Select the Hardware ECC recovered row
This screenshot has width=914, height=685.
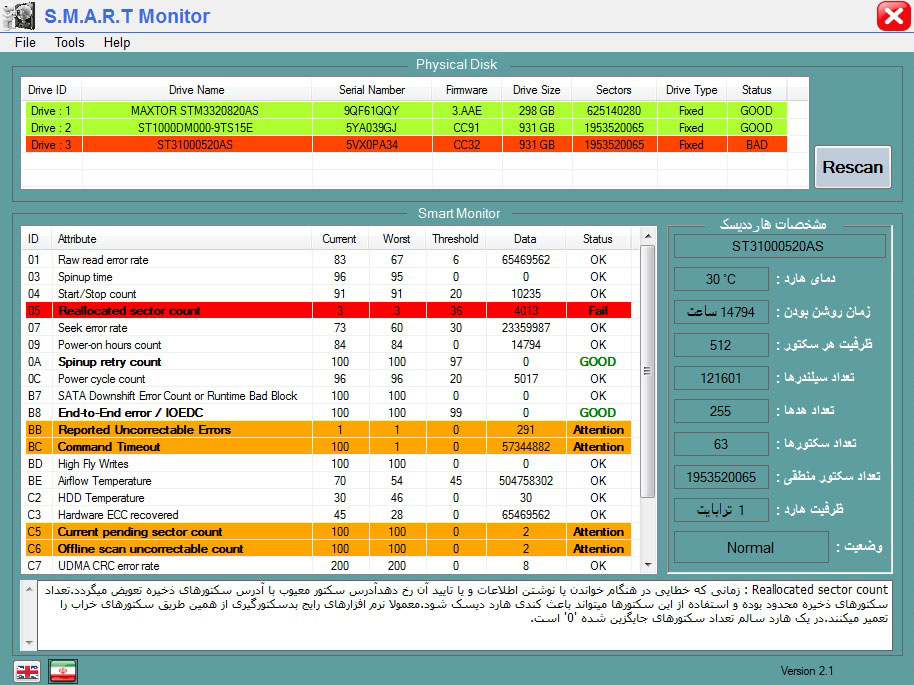pyautogui.click(x=328, y=515)
